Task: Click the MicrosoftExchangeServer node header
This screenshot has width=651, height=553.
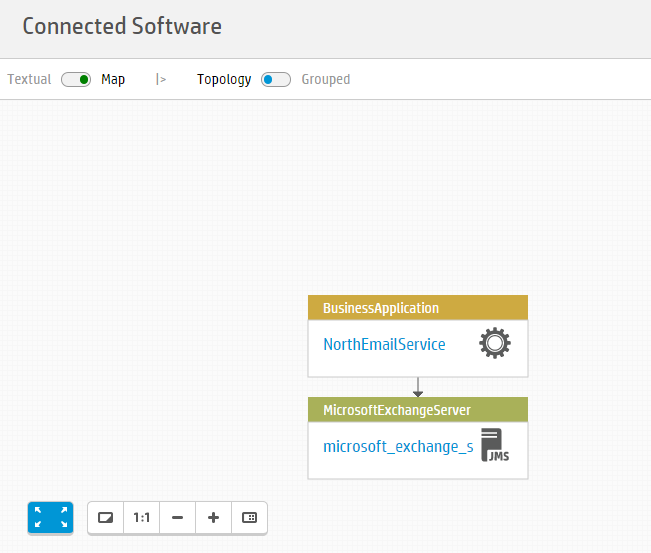Action: (418, 410)
